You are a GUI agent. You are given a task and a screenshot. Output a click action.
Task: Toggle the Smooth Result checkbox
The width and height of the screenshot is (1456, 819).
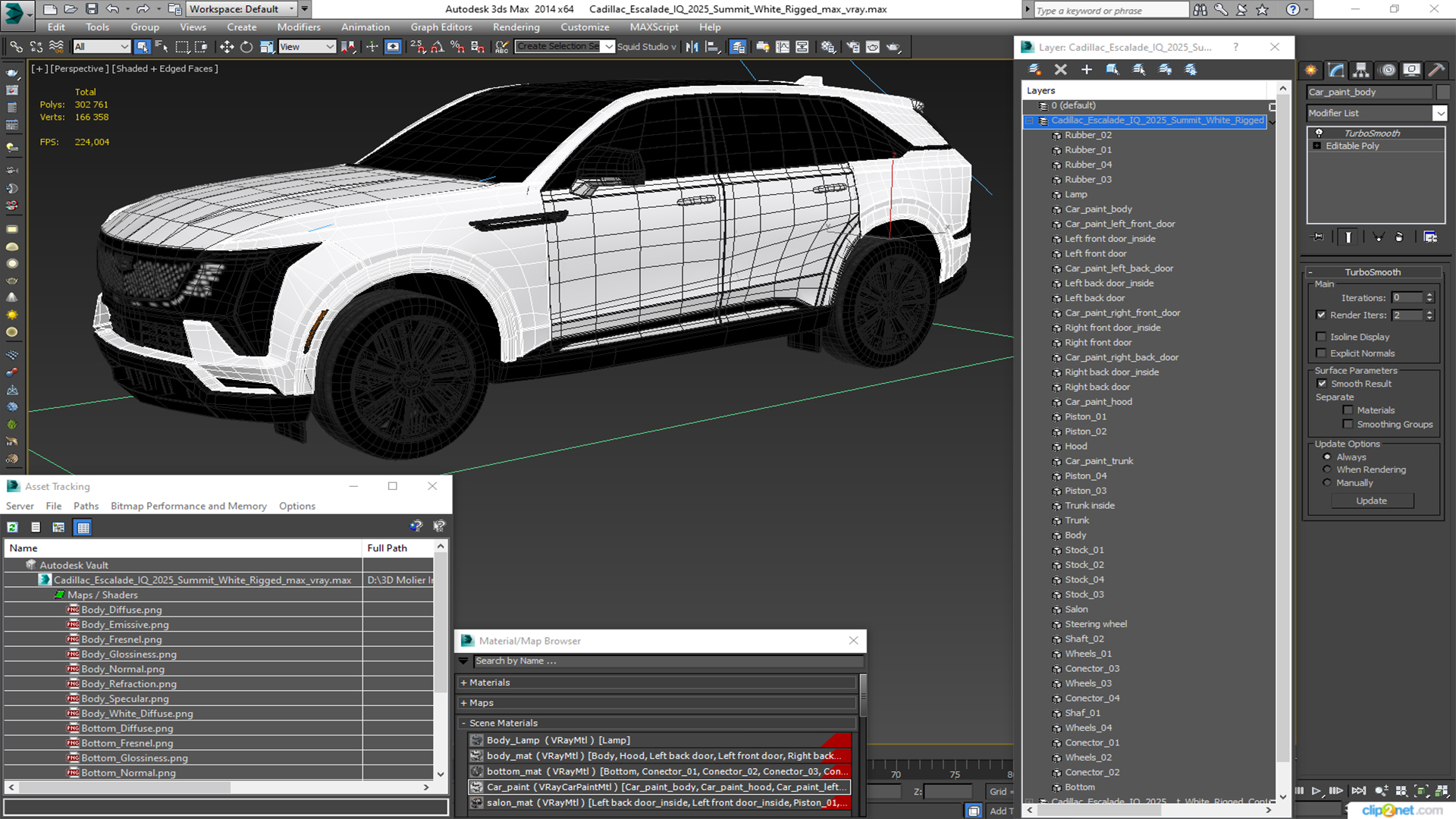1322,384
